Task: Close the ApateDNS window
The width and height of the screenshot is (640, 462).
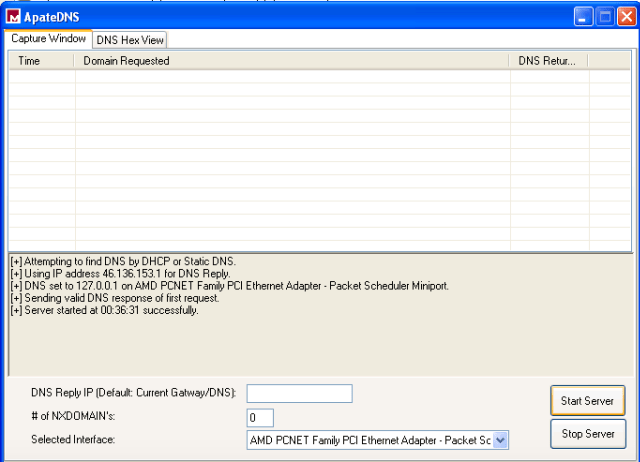Action: [x=627, y=17]
